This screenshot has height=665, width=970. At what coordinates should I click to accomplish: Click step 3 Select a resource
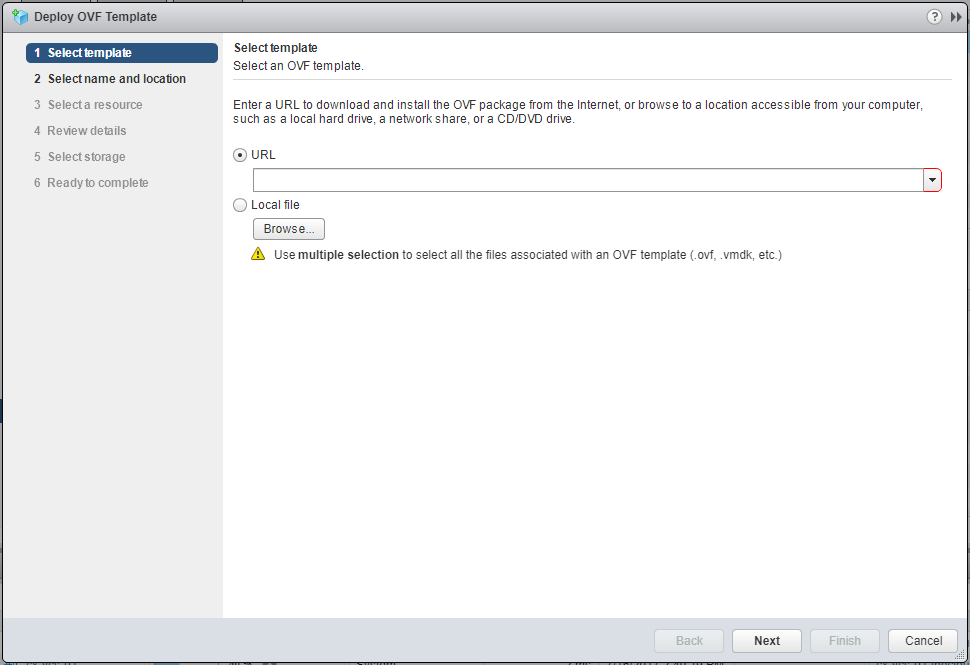[95, 105]
